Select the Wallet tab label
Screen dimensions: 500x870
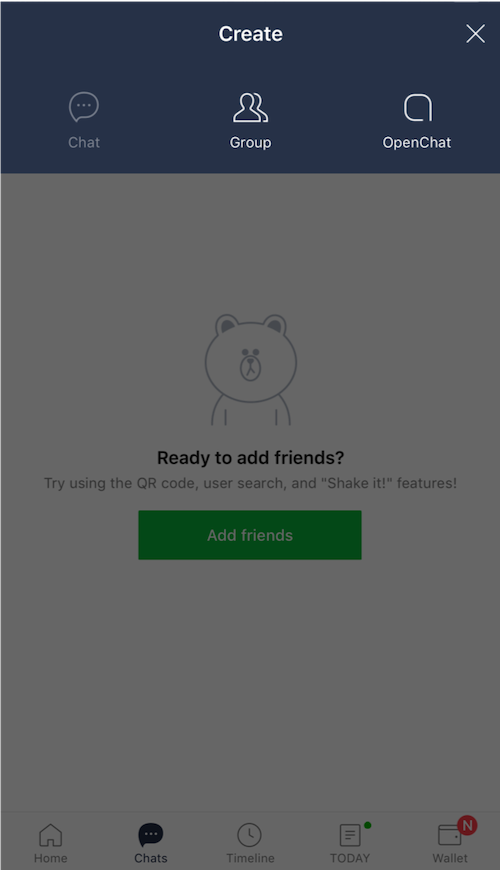click(x=450, y=858)
